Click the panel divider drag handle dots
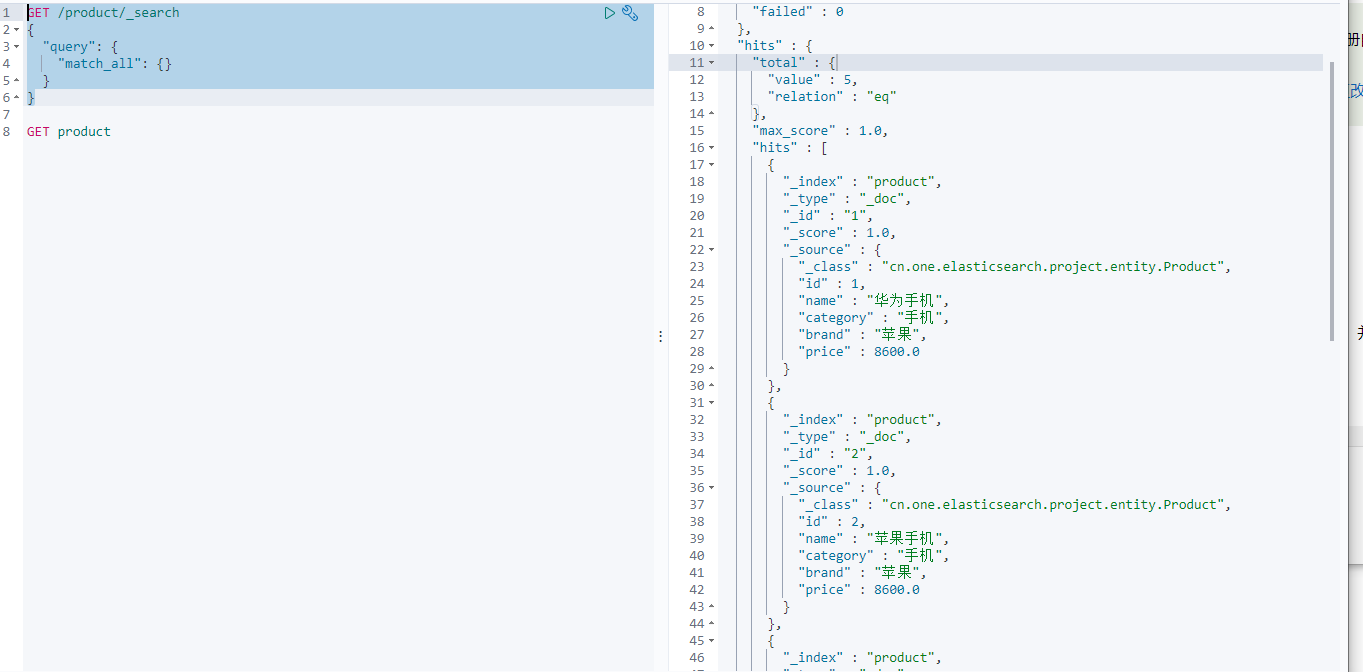 click(661, 336)
